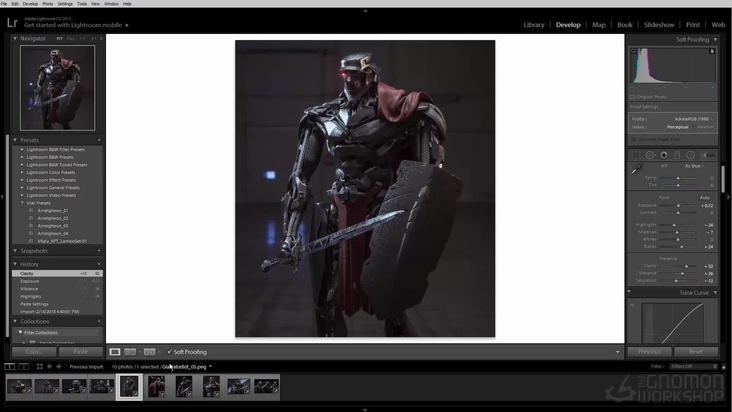The height and width of the screenshot is (412, 732).
Task: Open the toolbar options dropdown arrow
Action: click(x=618, y=352)
